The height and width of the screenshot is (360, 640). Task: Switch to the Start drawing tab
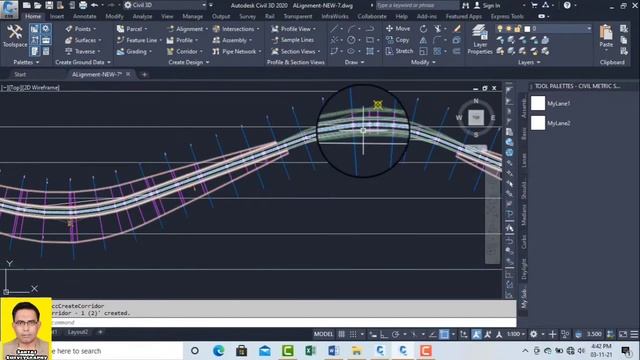pos(20,74)
